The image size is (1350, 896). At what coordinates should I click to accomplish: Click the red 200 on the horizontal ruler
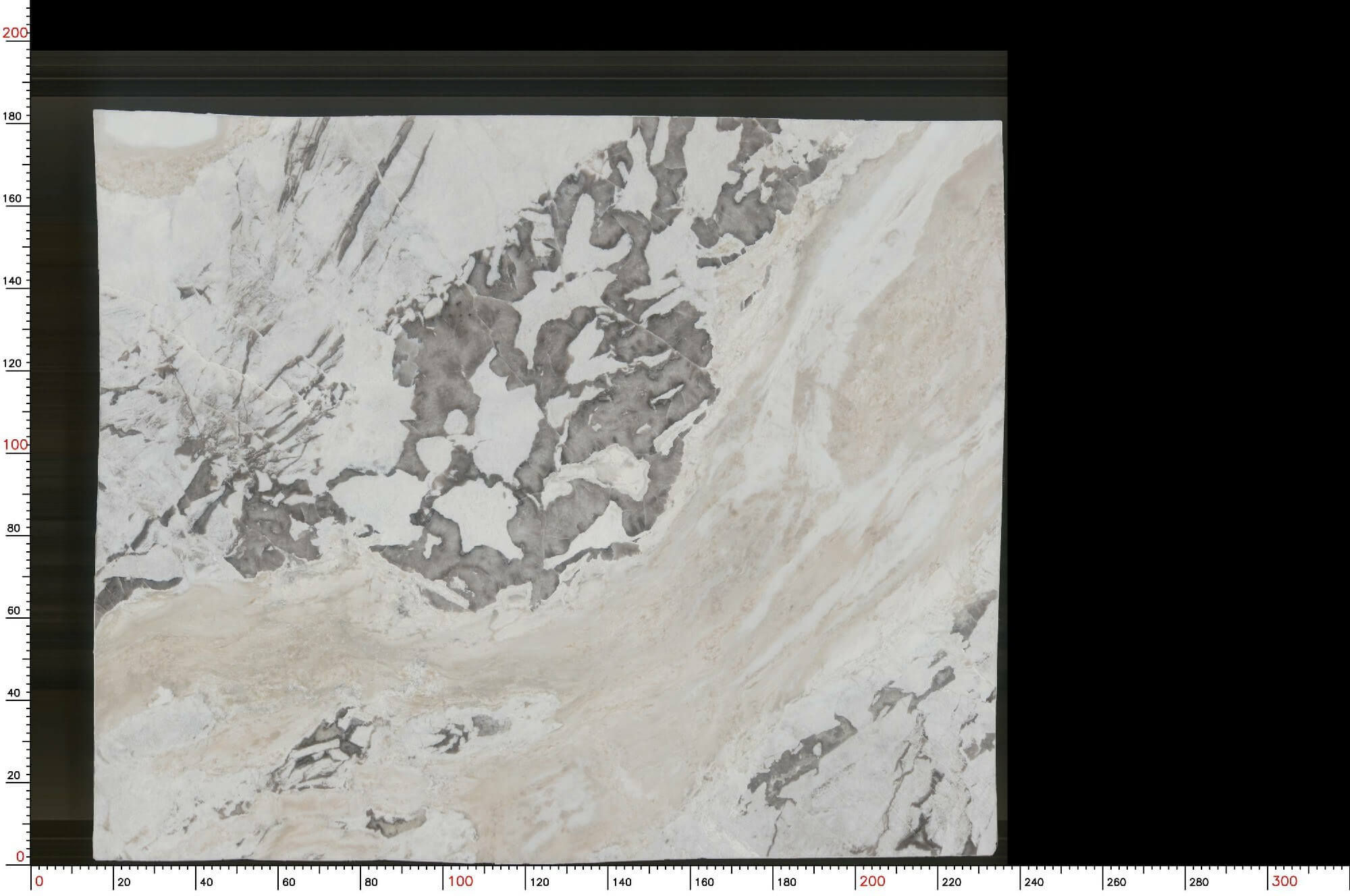872,881
